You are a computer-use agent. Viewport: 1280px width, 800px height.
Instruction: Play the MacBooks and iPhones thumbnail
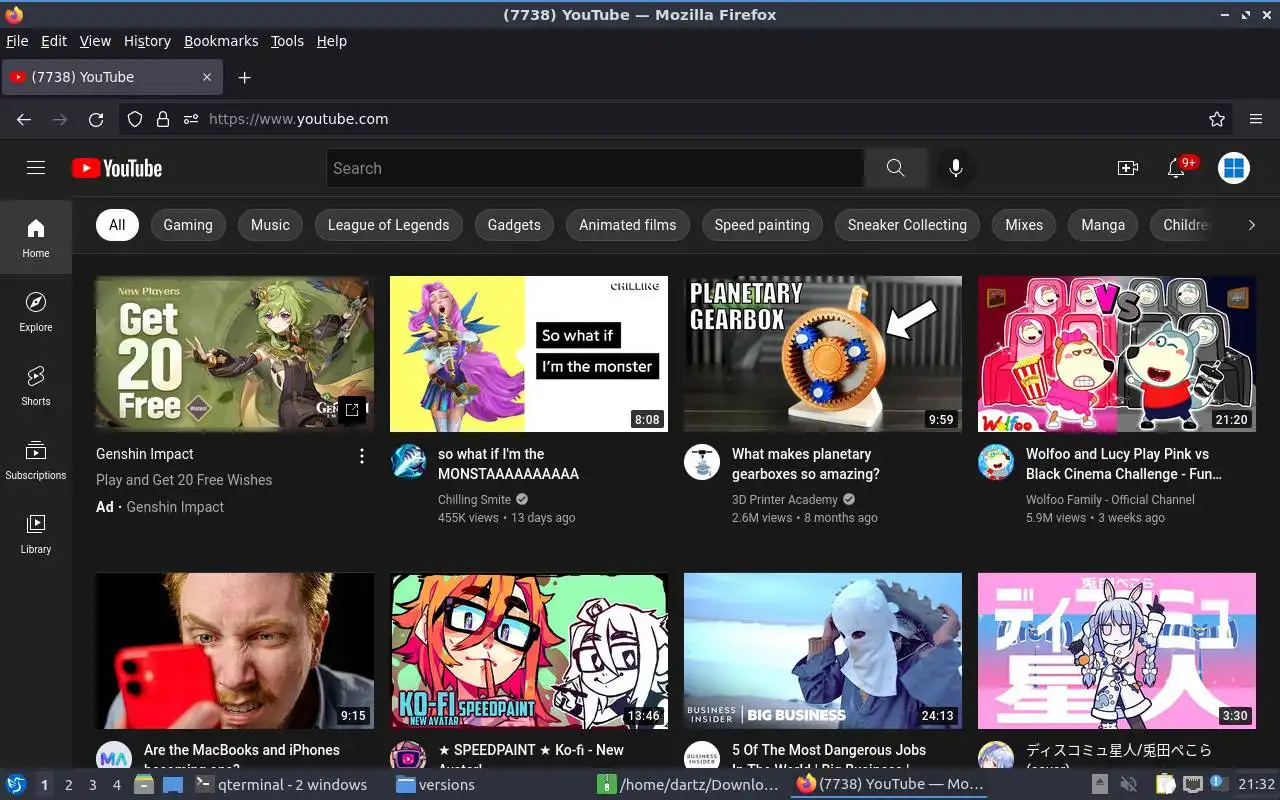(235, 651)
